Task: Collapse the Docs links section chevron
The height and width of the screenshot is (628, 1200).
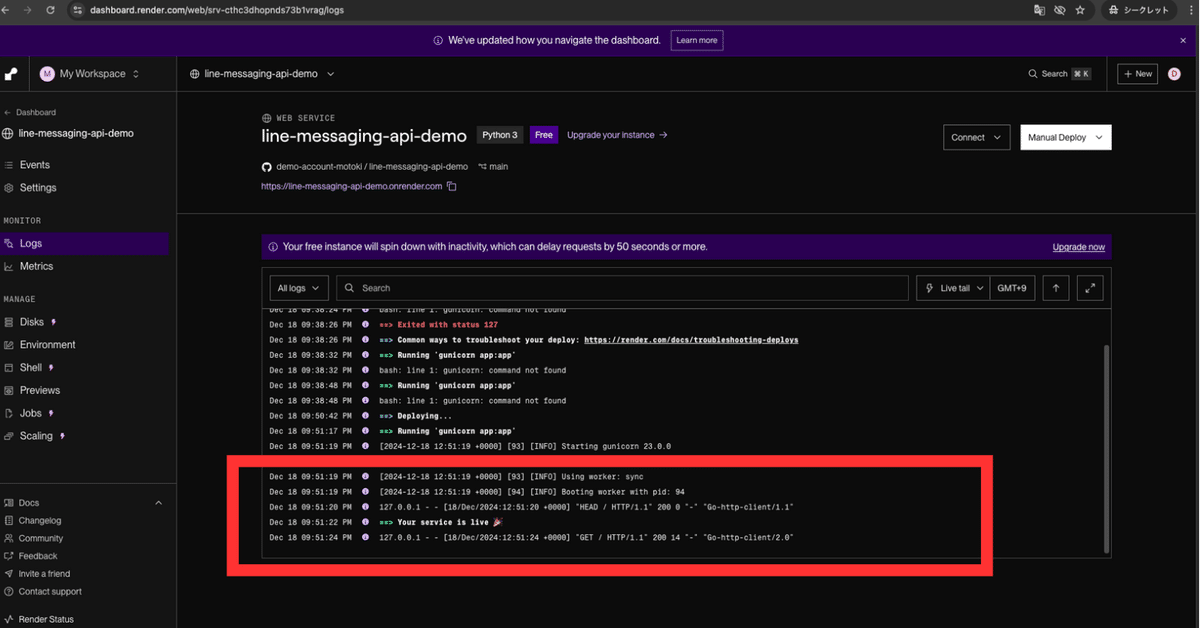Action: click(x=158, y=503)
